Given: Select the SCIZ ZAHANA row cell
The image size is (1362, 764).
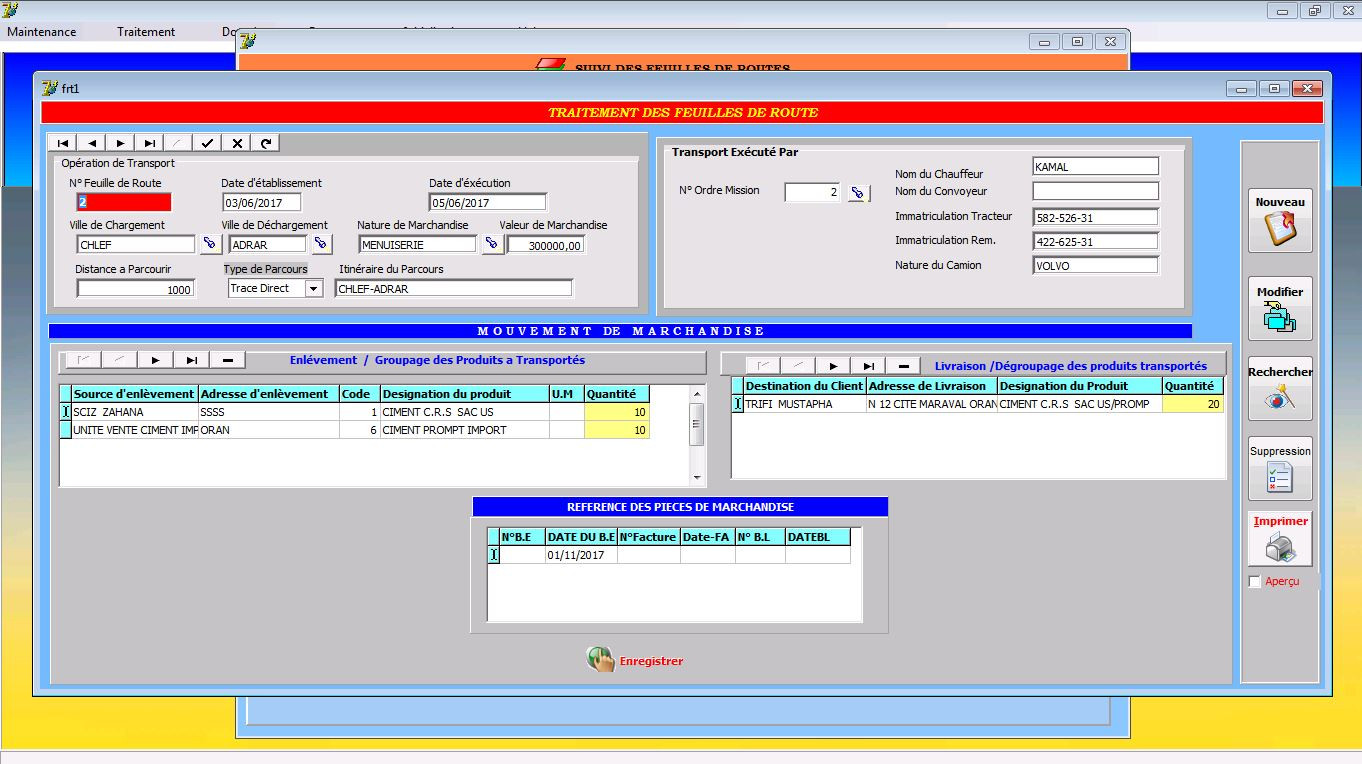Looking at the screenshot, I should coord(135,412).
